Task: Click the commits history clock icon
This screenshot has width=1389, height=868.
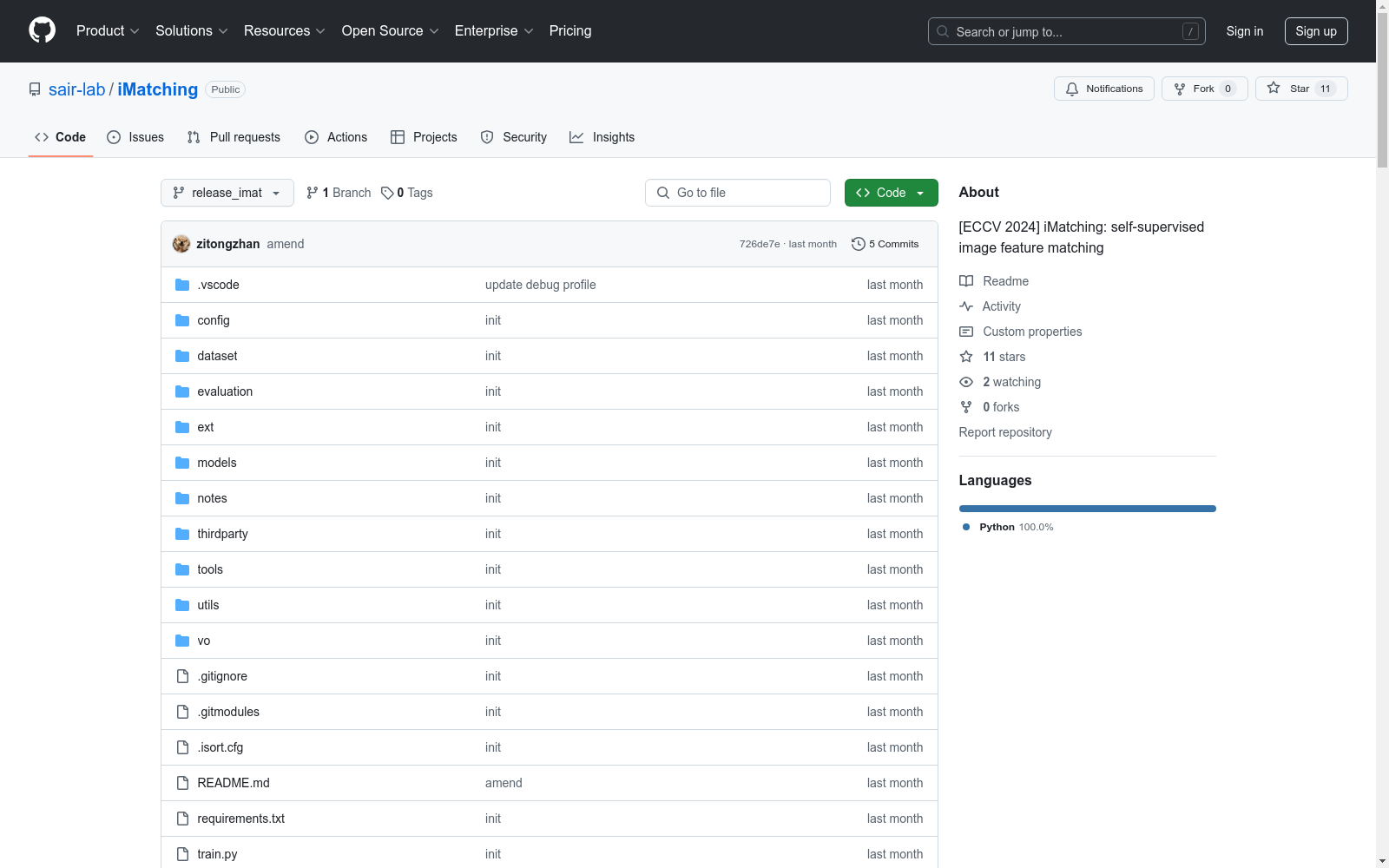Action: pyautogui.click(x=859, y=244)
